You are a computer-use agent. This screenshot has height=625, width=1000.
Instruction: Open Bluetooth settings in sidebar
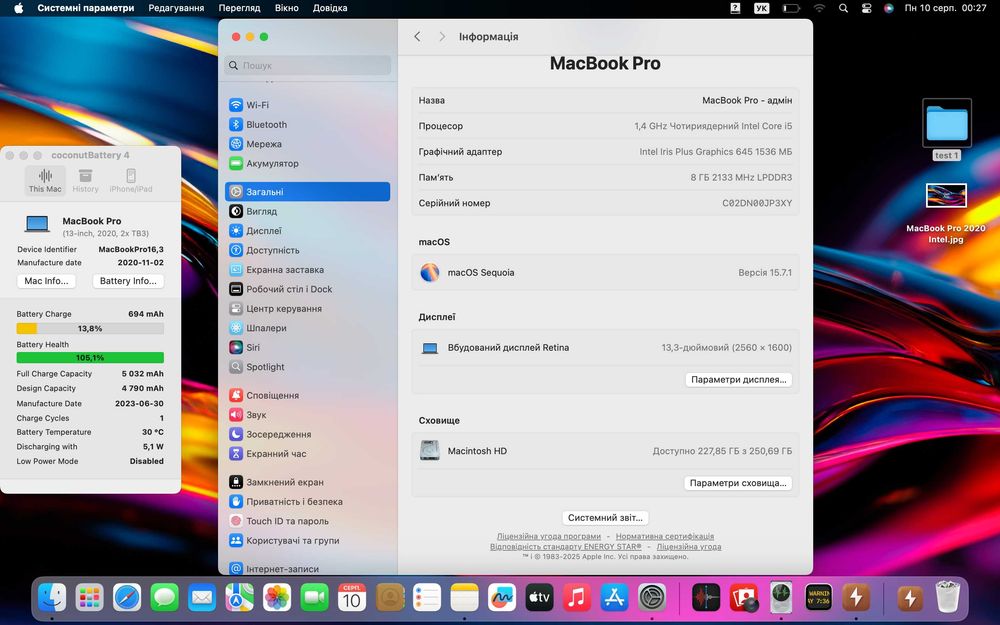point(307,124)
